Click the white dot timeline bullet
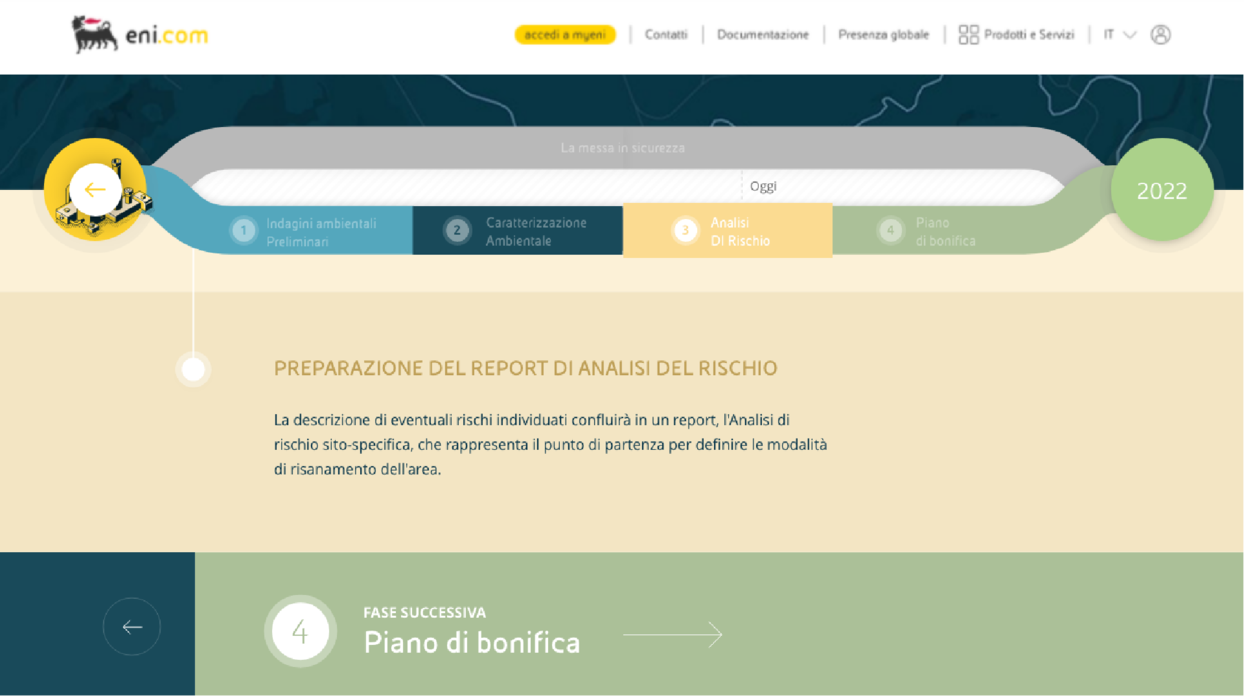The image size is (1244, 700). click(x=193, y=370)
